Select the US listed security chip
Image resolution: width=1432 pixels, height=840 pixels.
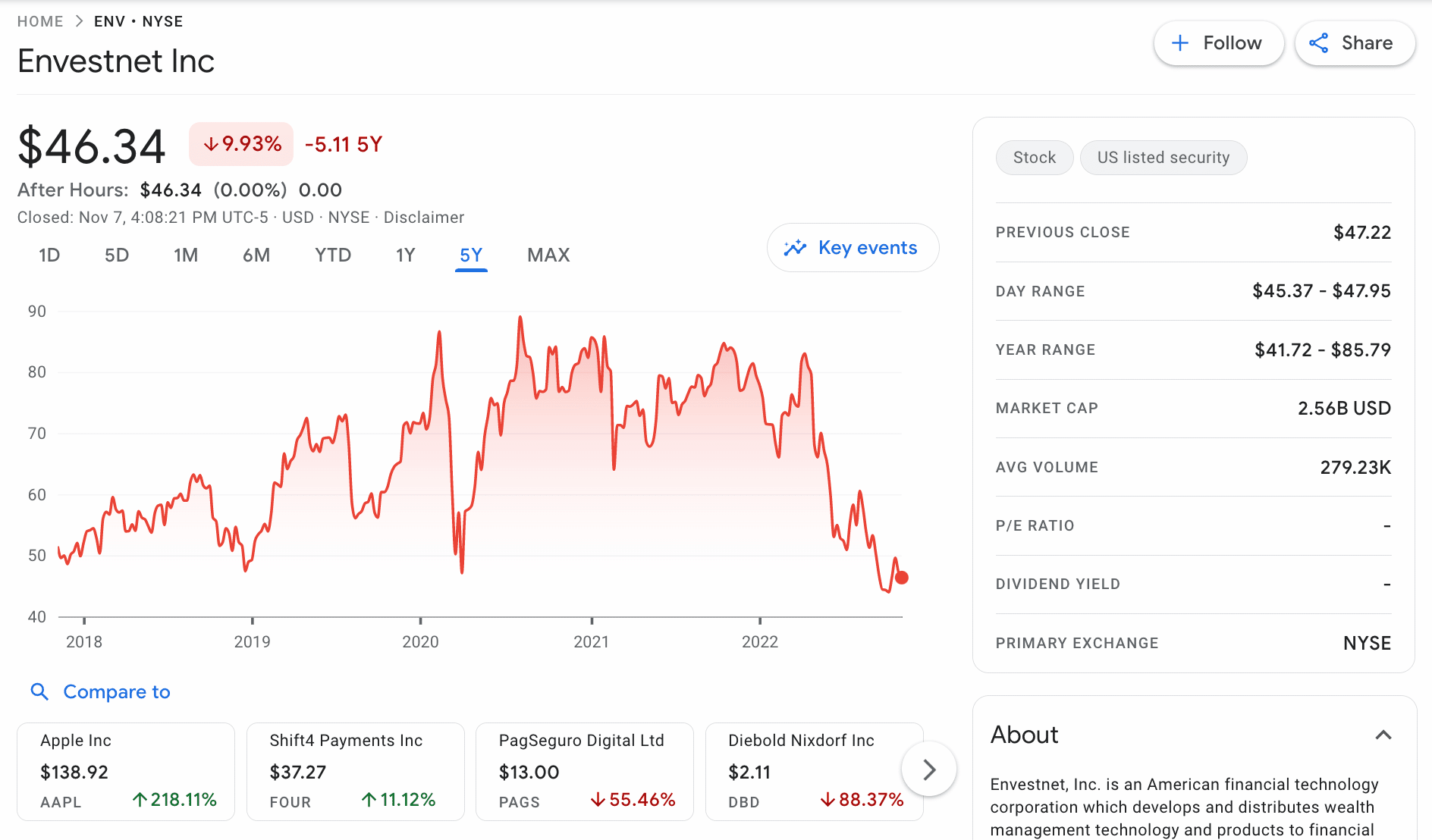[1163, 157]
